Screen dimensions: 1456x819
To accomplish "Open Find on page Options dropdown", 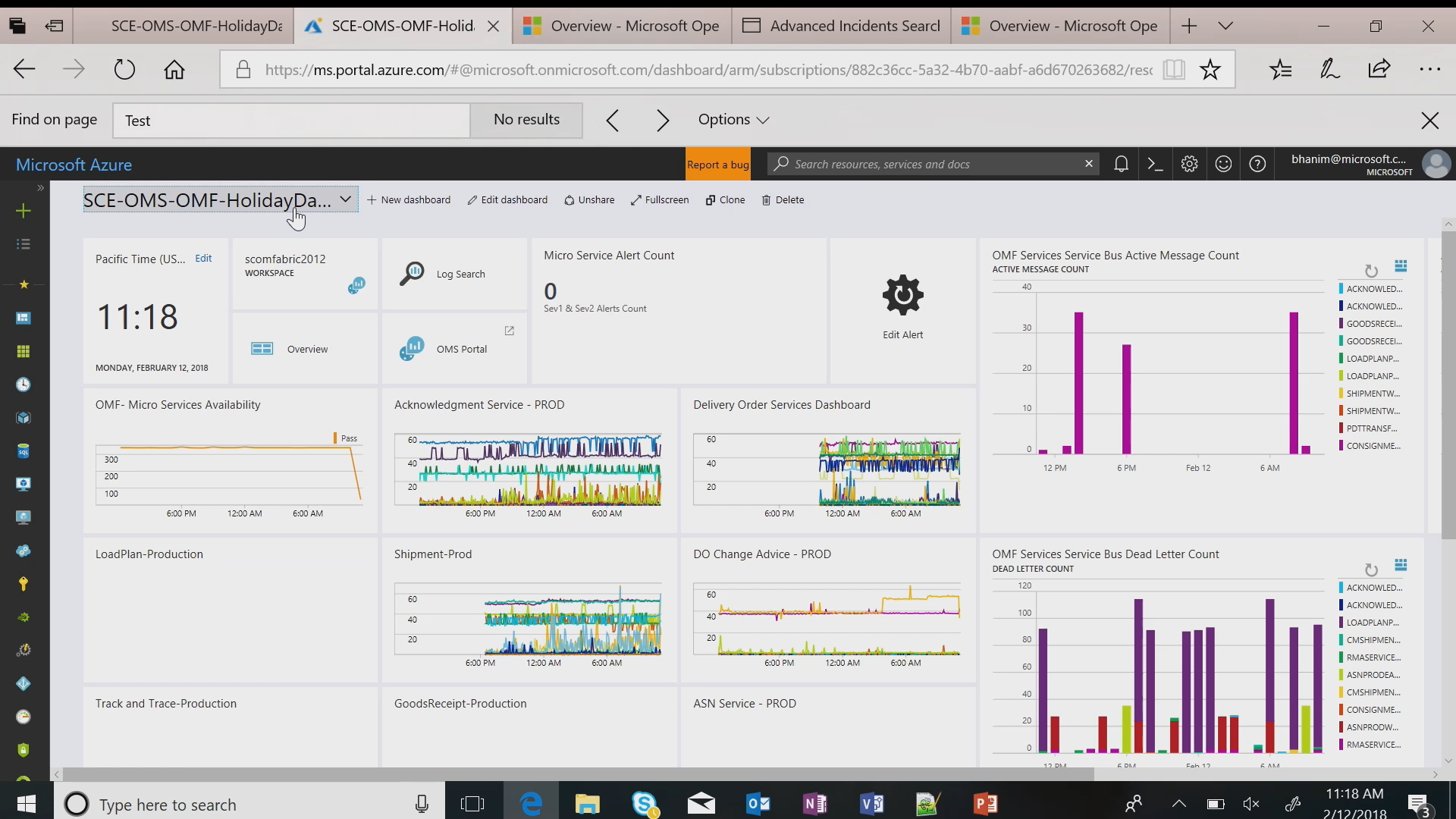I will pyautogui.click(x=733, y=120).
